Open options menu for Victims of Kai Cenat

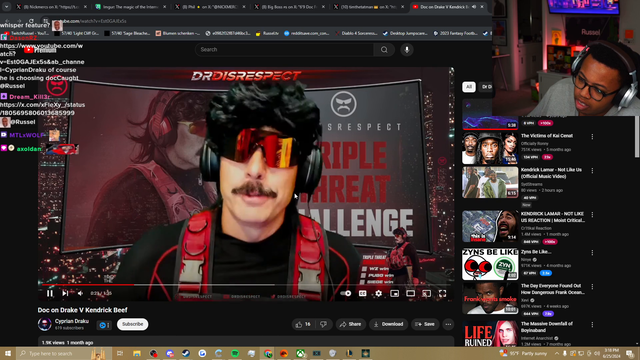tap(592, 137)
